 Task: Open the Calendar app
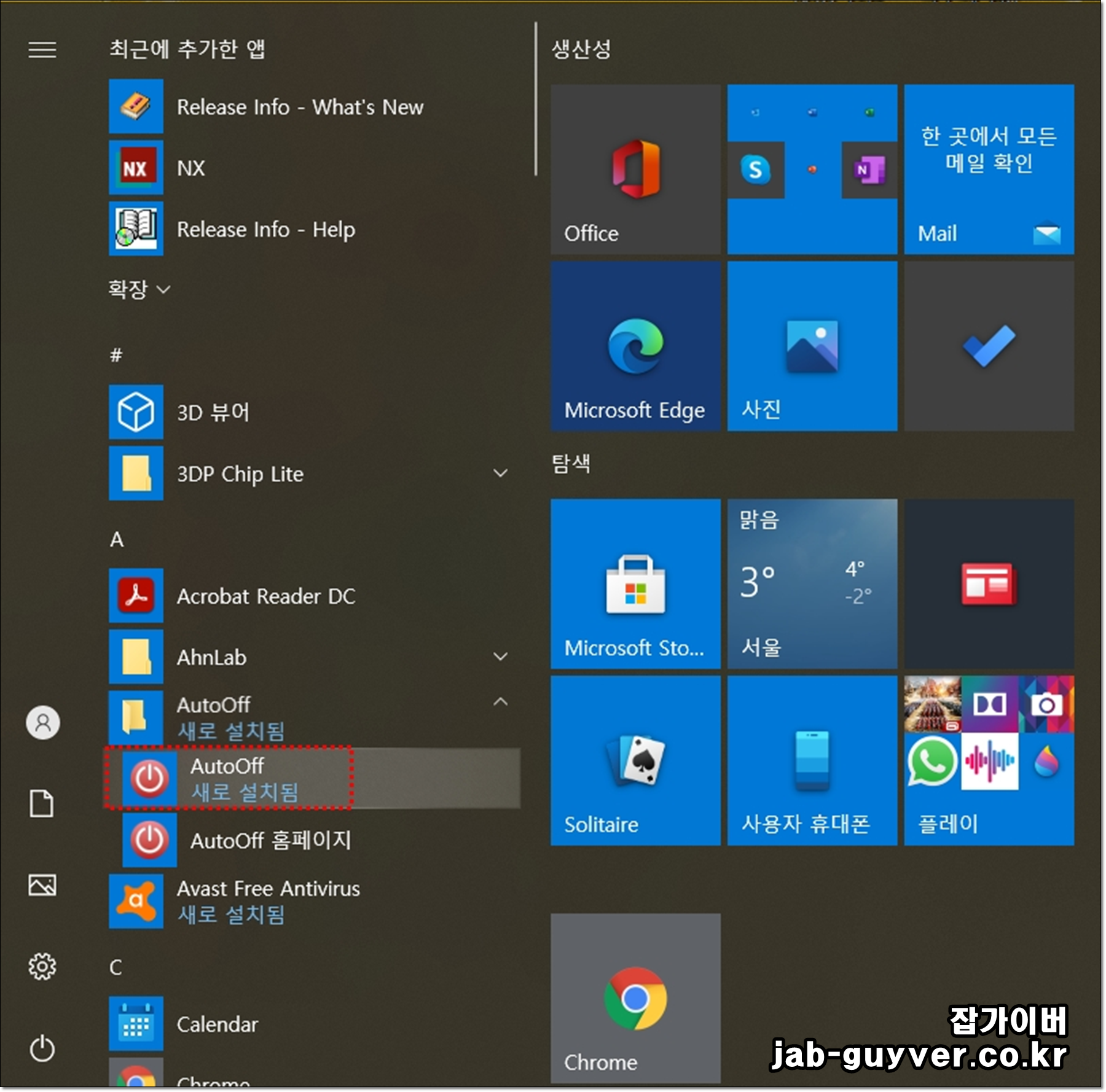click(313, 1024)
